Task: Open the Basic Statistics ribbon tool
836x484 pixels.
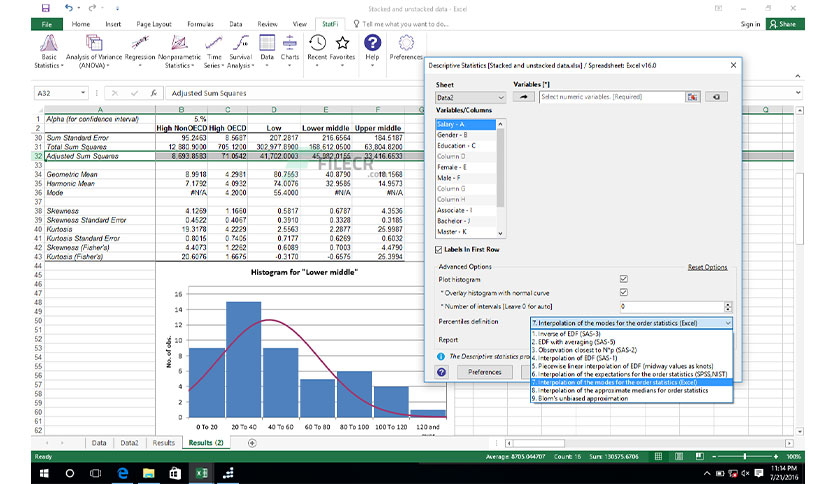Action: pos(49,52)
